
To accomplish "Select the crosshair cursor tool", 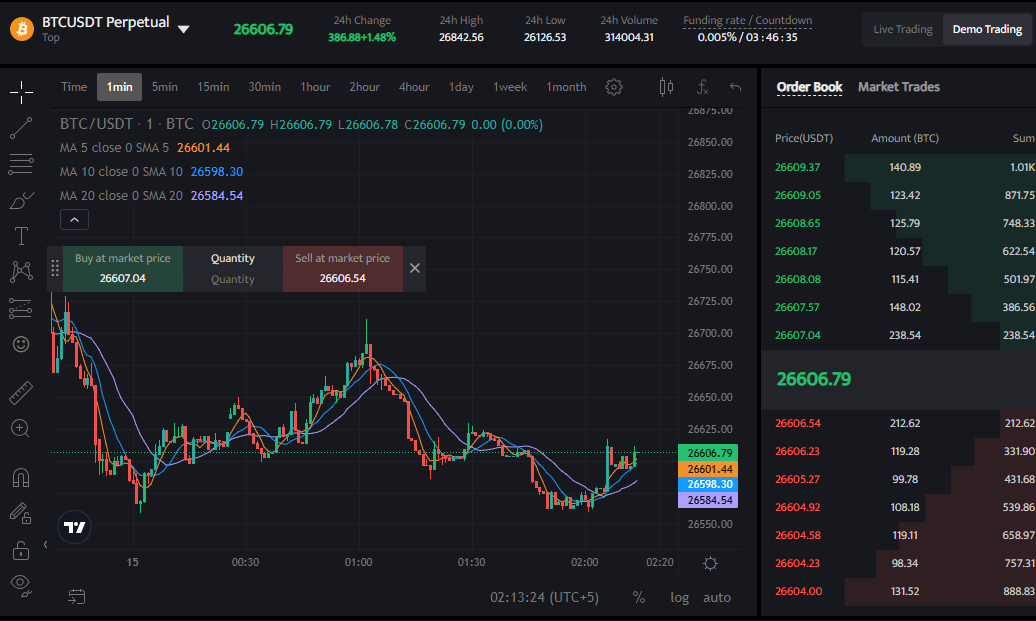I will pyautogui.click(x=21, y=92).
